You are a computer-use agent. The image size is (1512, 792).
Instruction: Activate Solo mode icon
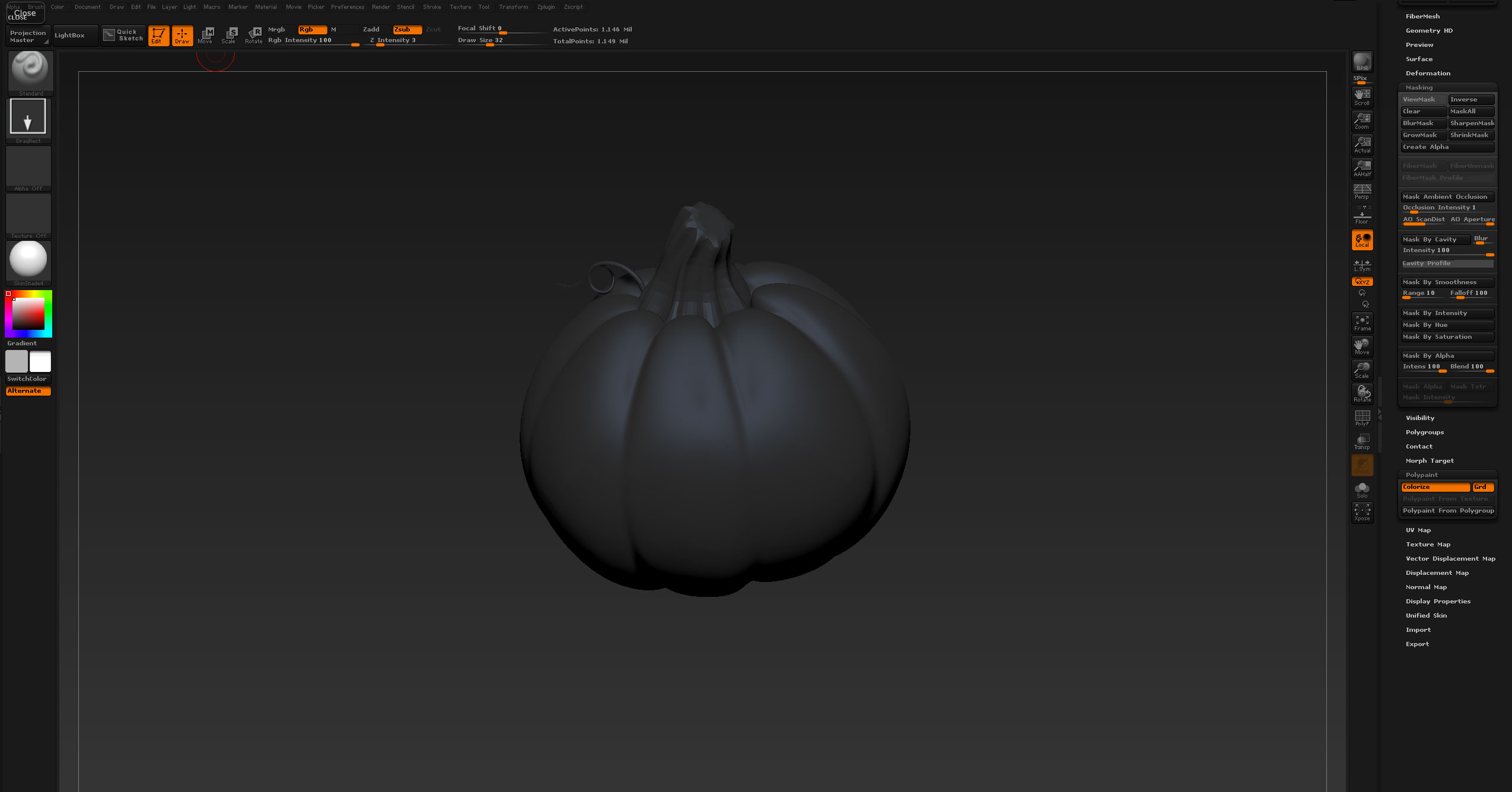coord(1362,489)
